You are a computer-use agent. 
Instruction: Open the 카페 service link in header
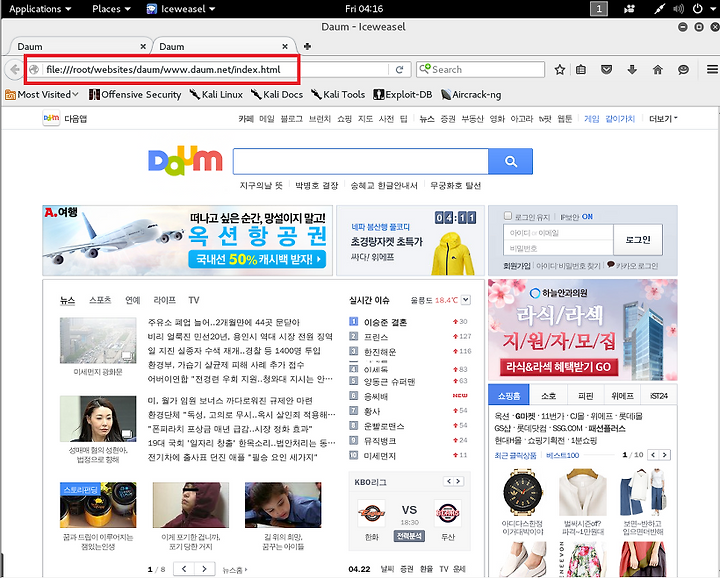pyautogui.click(x=246, y=119)
